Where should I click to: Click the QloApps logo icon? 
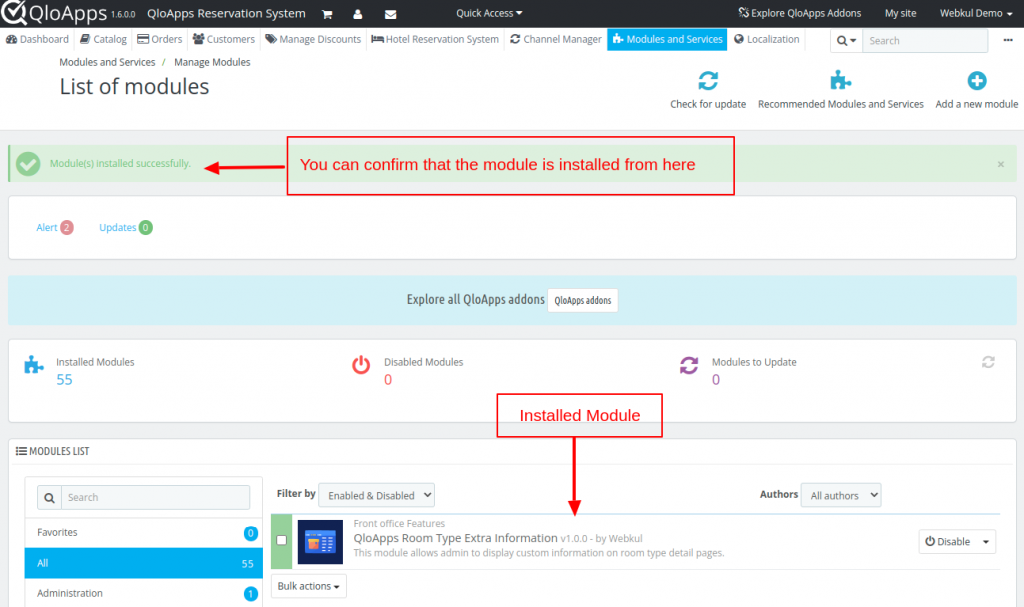[13, 12]
